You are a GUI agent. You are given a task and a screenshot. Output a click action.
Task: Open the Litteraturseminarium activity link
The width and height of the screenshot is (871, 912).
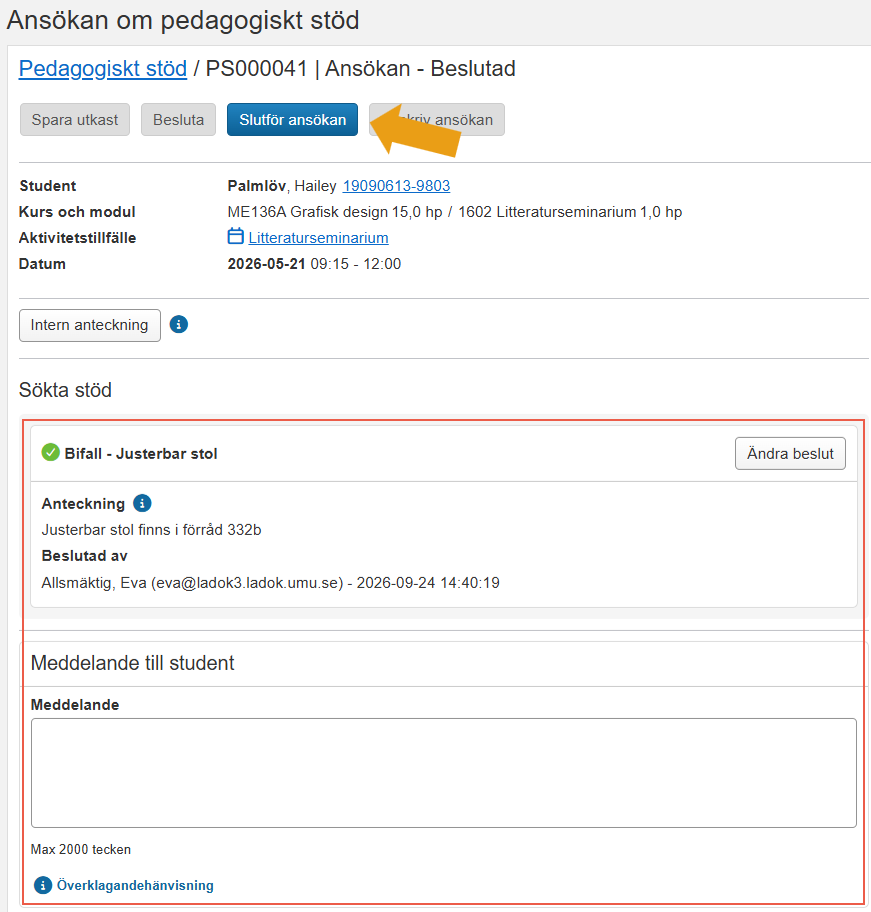point(319,237)
